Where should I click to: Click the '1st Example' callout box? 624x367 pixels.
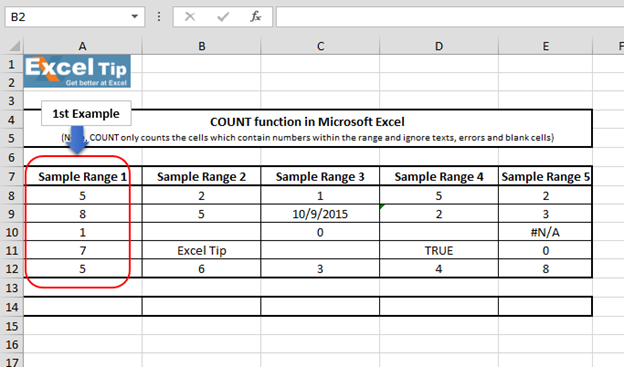pyautogui.click(x=86, y=113)
